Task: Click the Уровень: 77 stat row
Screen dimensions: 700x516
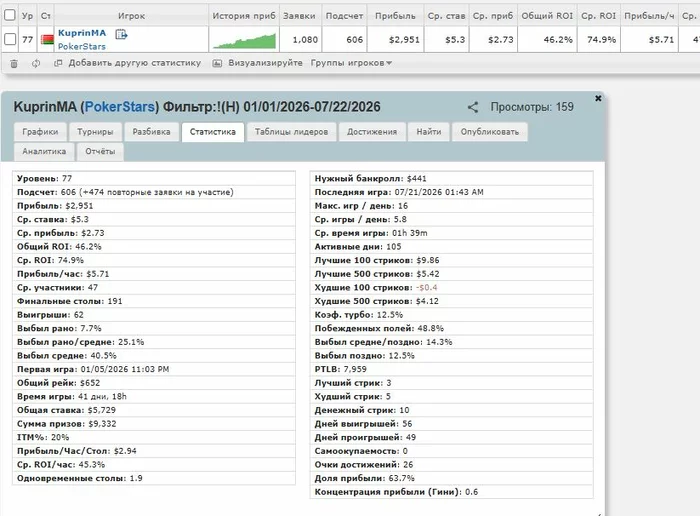Action: point(154,179)
